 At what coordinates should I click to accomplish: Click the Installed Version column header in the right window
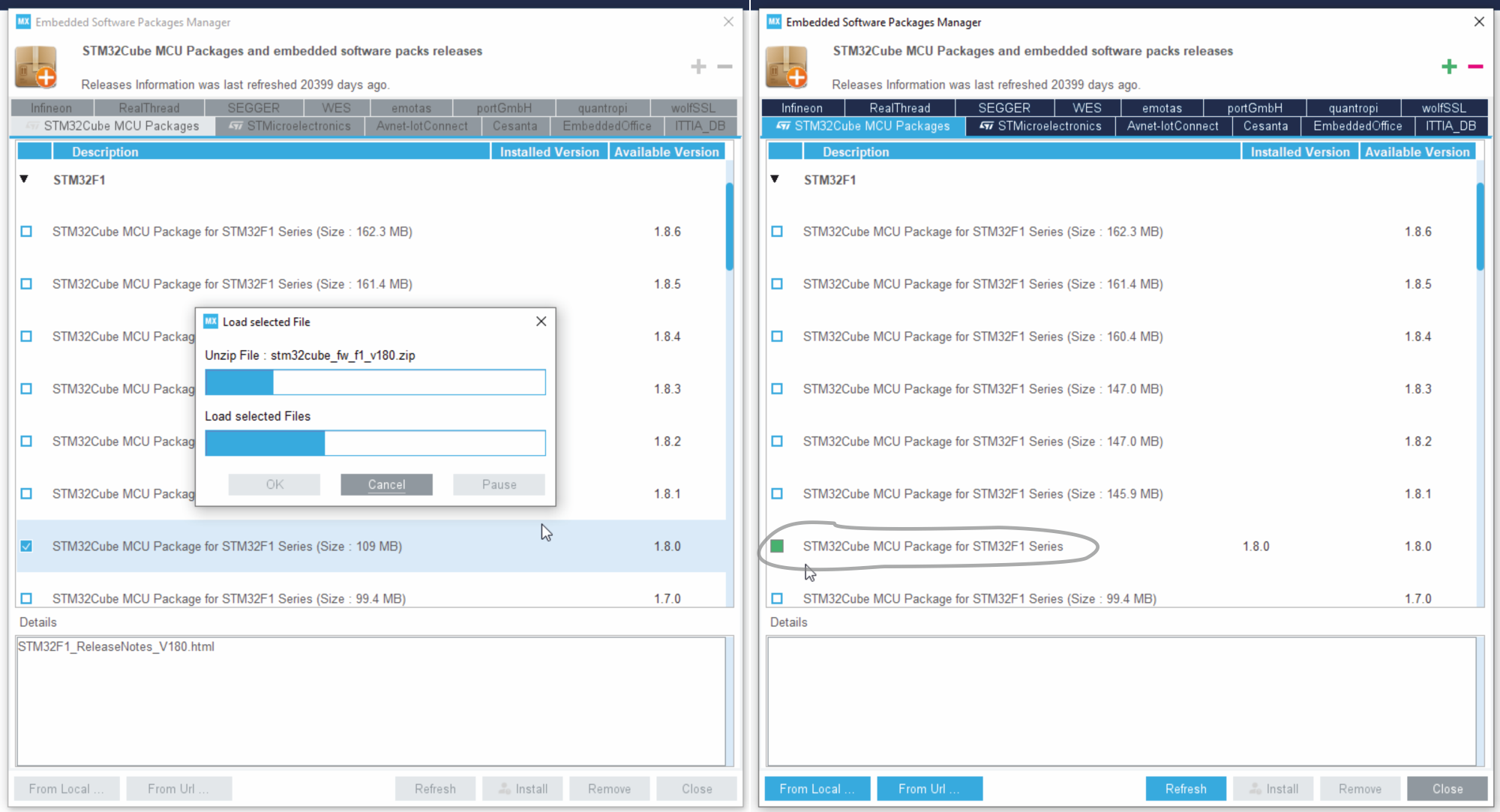coord(1300,151)
